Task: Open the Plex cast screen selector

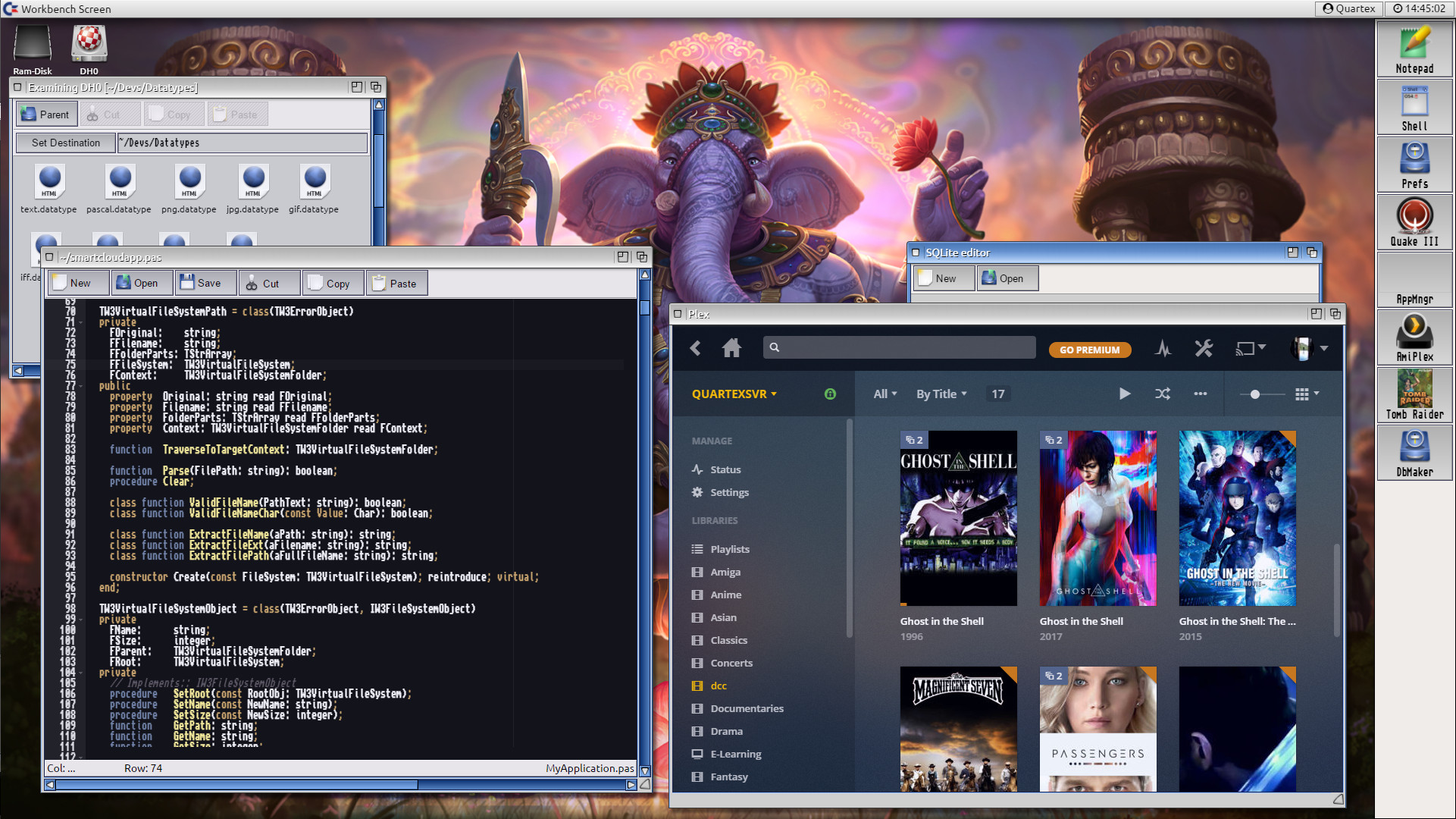Action: [x=1250, y=348]
